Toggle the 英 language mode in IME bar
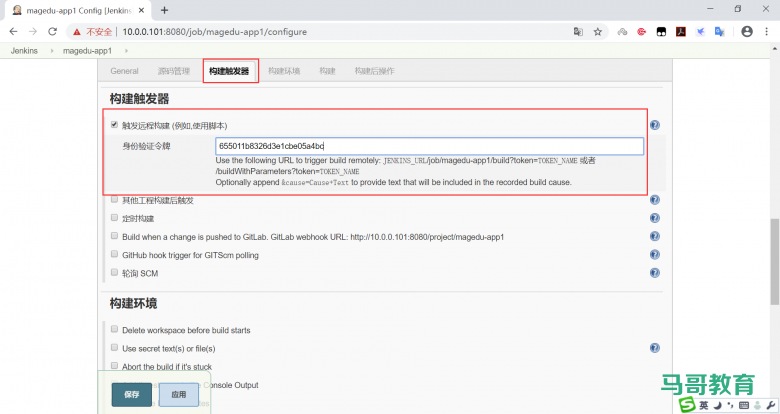 click(703, 405)
